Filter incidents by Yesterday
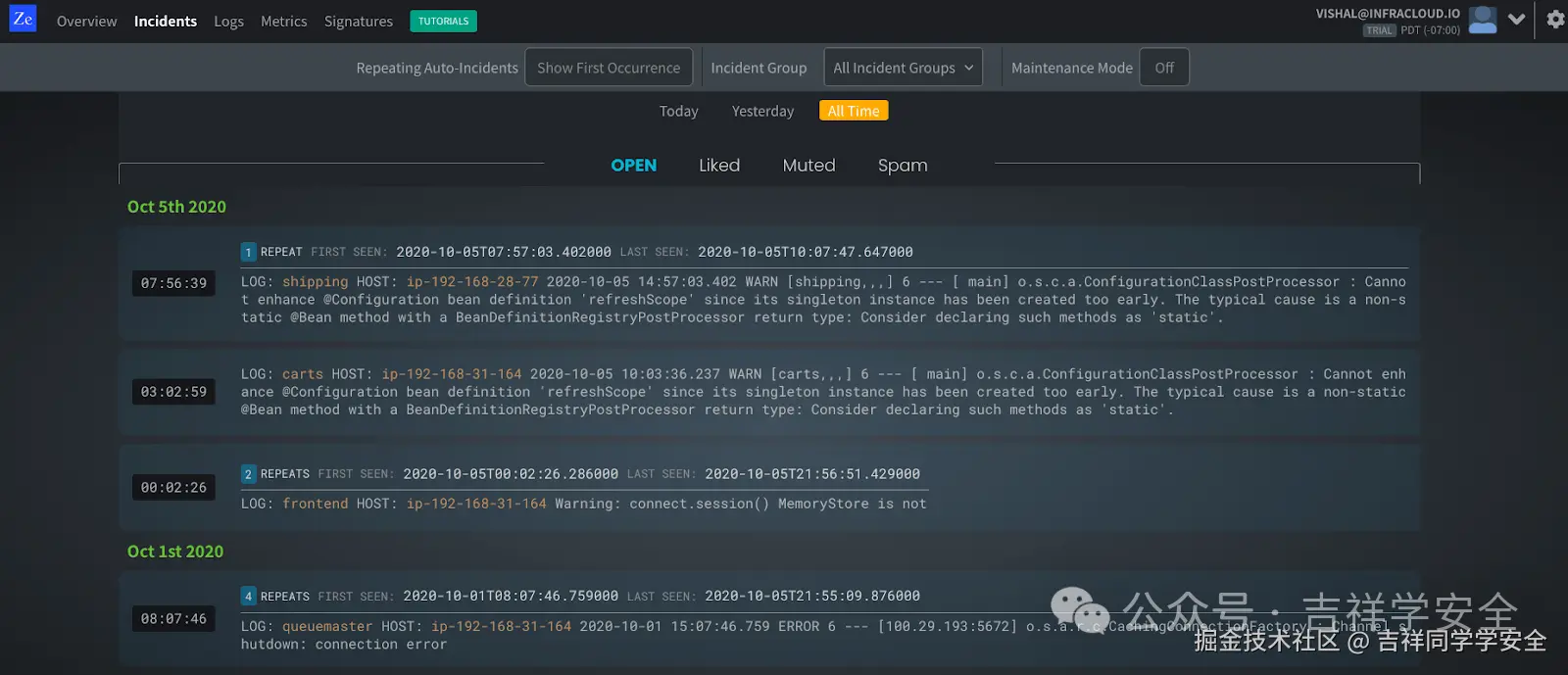1568x675 pixels. point(762,111)
